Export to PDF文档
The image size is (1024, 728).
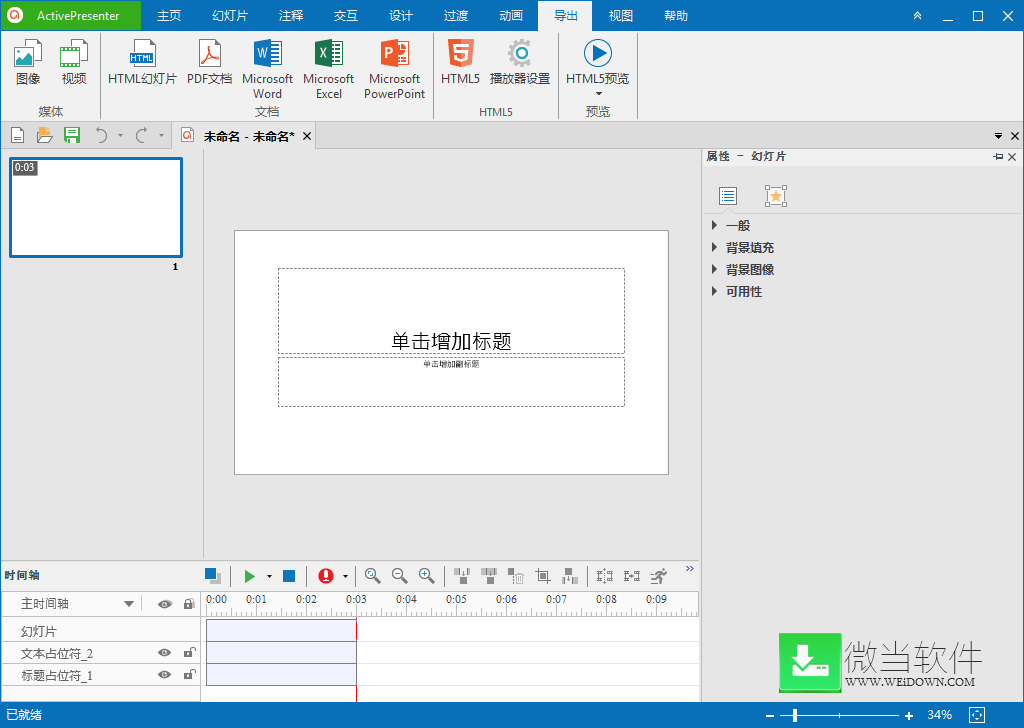click(x=210, y=62)
